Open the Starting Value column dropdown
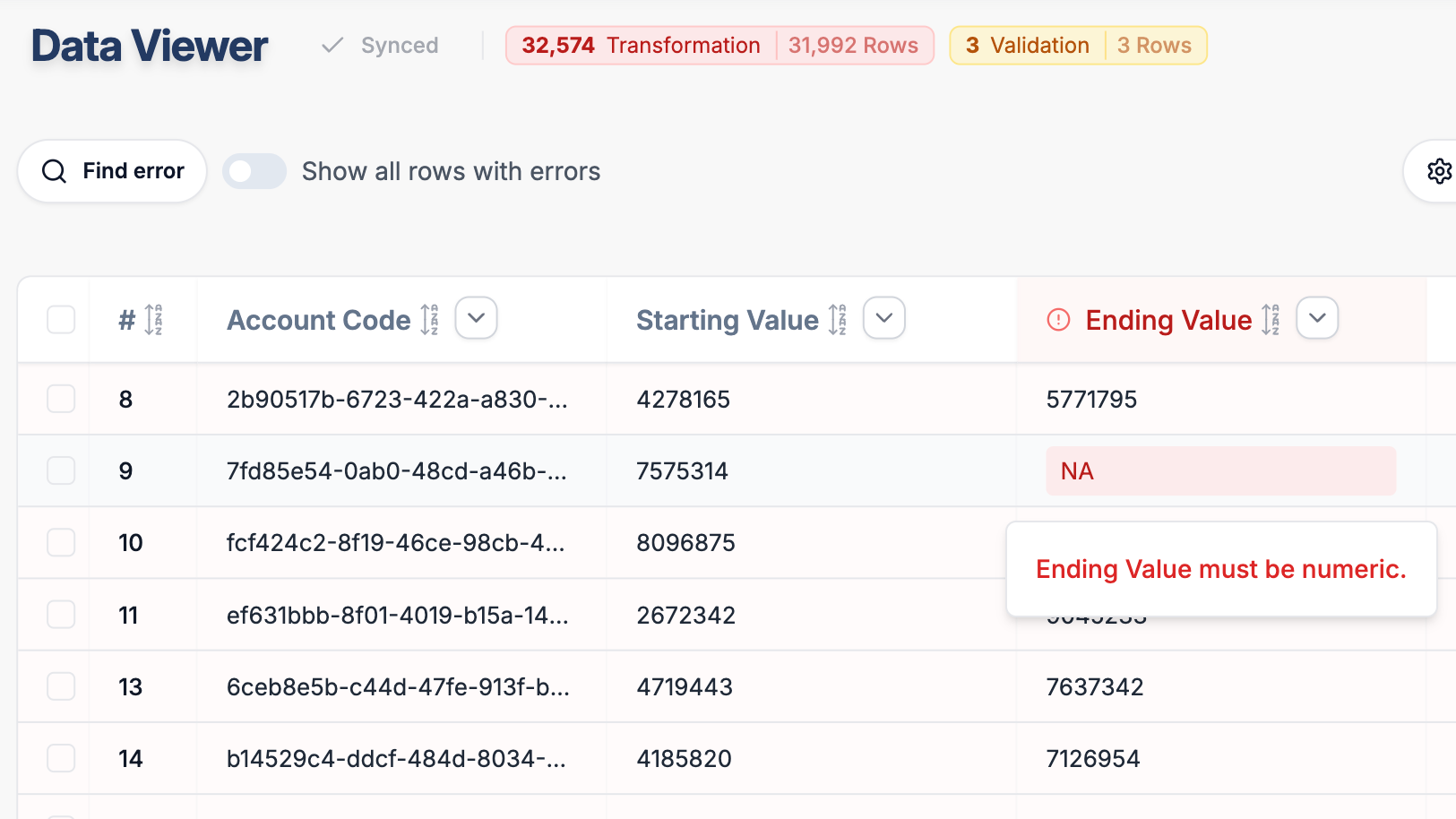1456x819 pixels. tap(883, 318)
